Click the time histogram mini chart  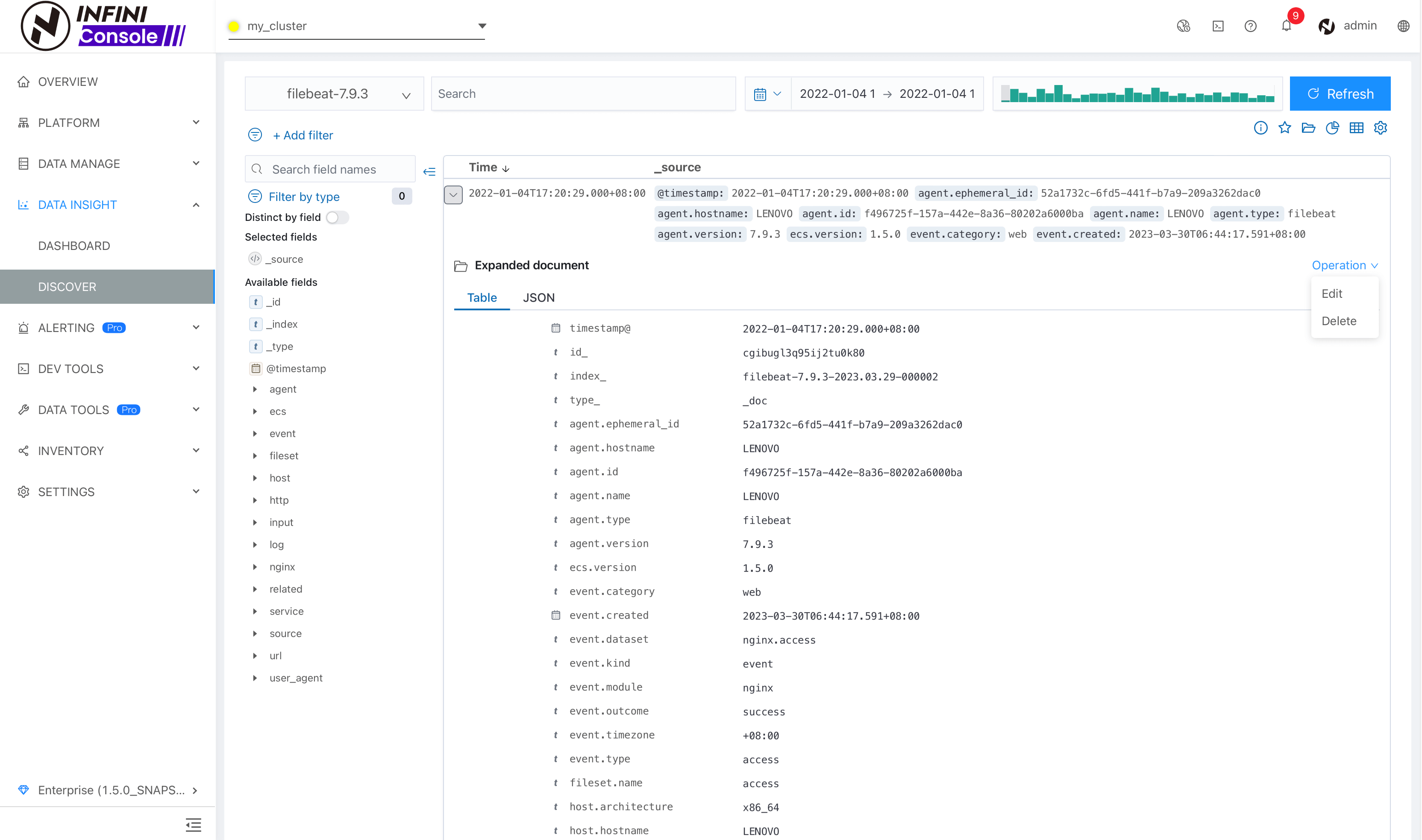pos(1137,94)
